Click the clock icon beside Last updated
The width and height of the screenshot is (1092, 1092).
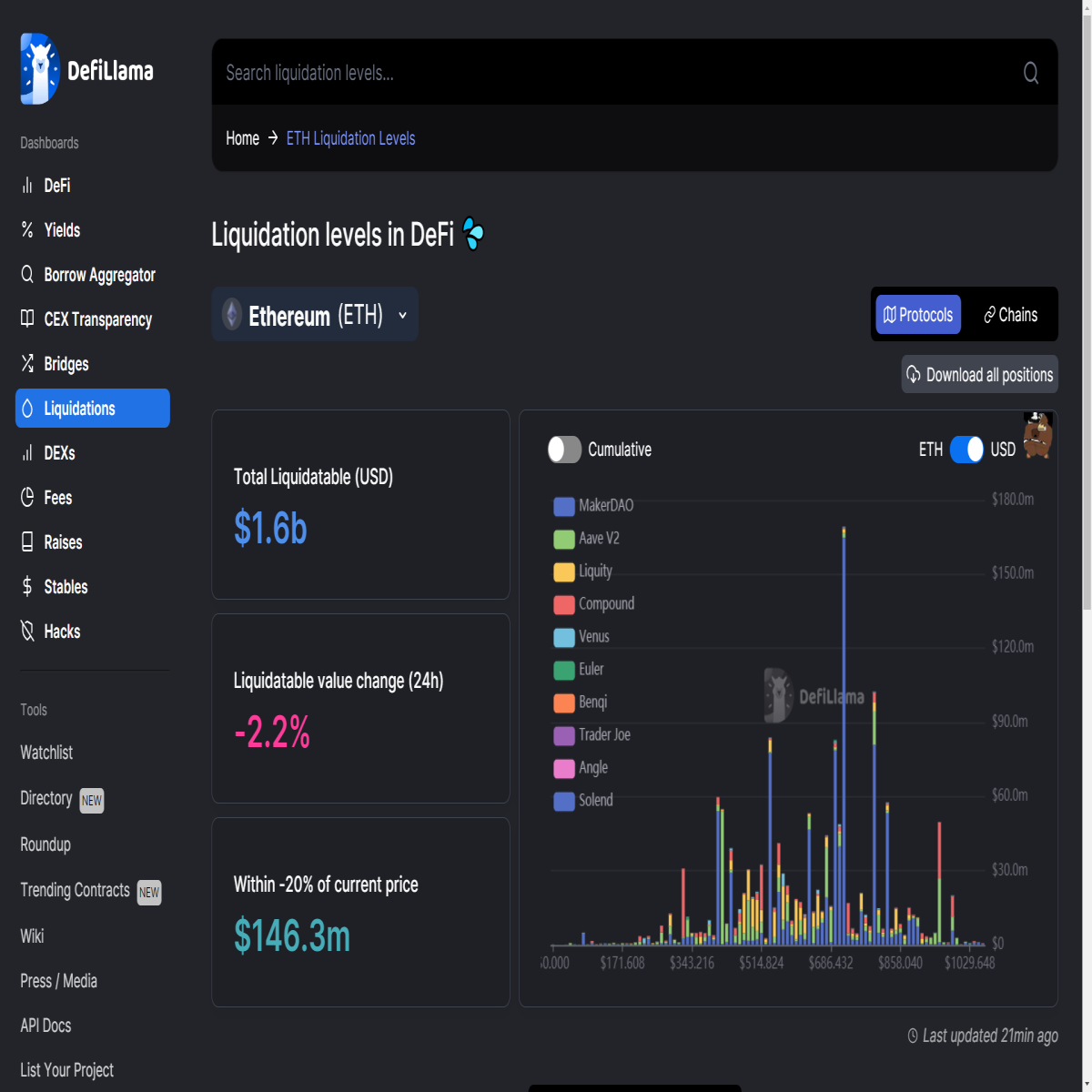pyautogui.click(x=913, y=1036)
